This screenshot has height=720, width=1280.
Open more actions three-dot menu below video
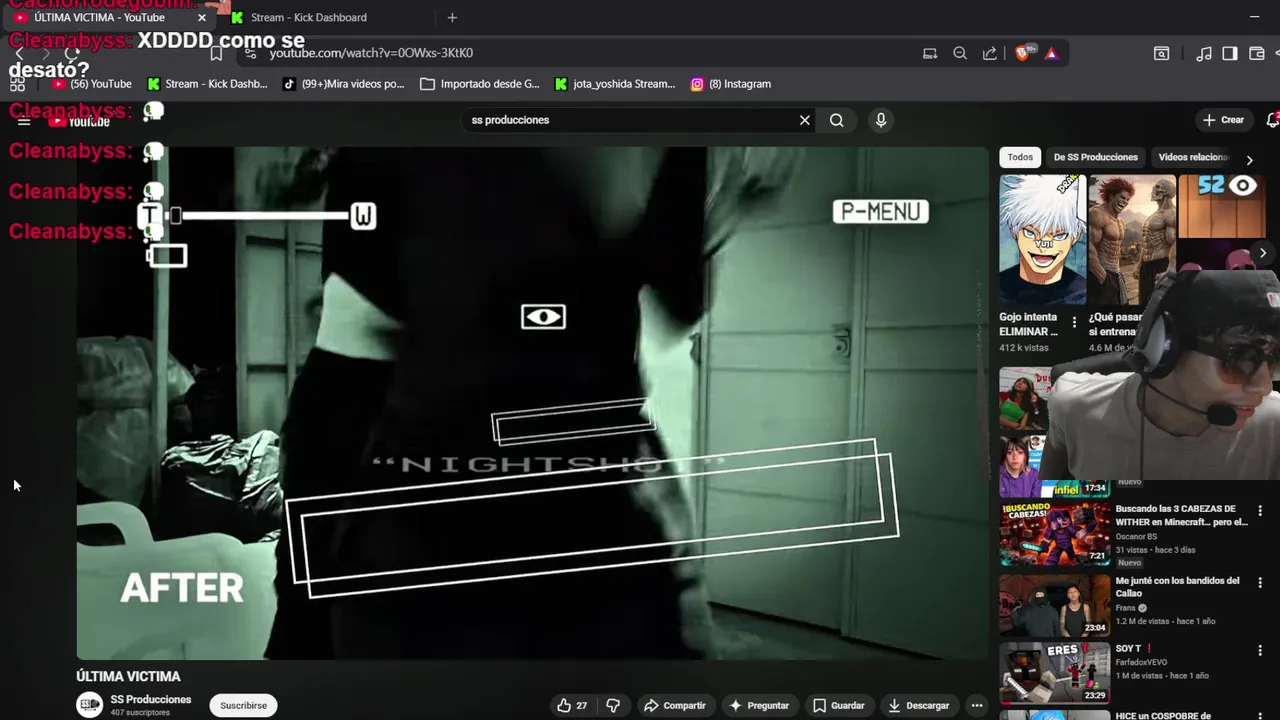pos(977,705)
